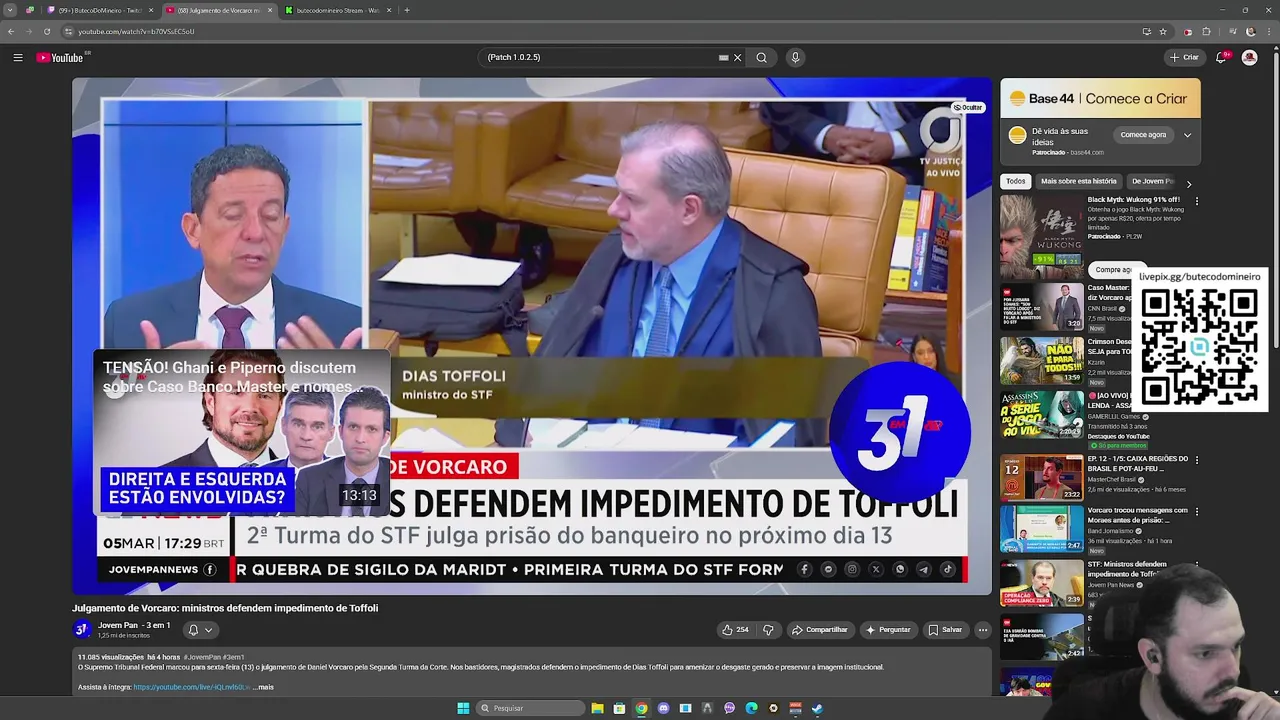Open YouTube account avatar menu
Screen dimensions: 1280x720
click(1249, 58)
